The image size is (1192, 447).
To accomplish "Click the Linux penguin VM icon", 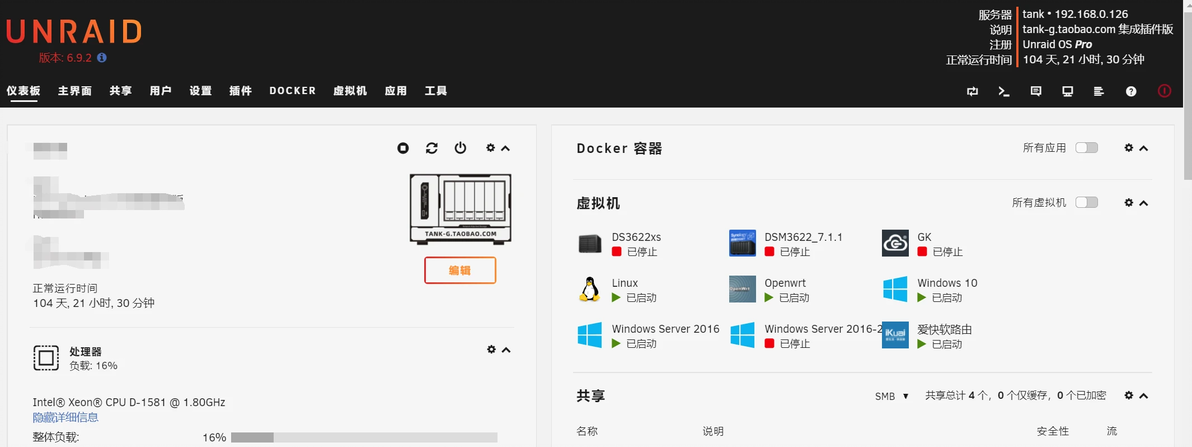I will [588, 290].
